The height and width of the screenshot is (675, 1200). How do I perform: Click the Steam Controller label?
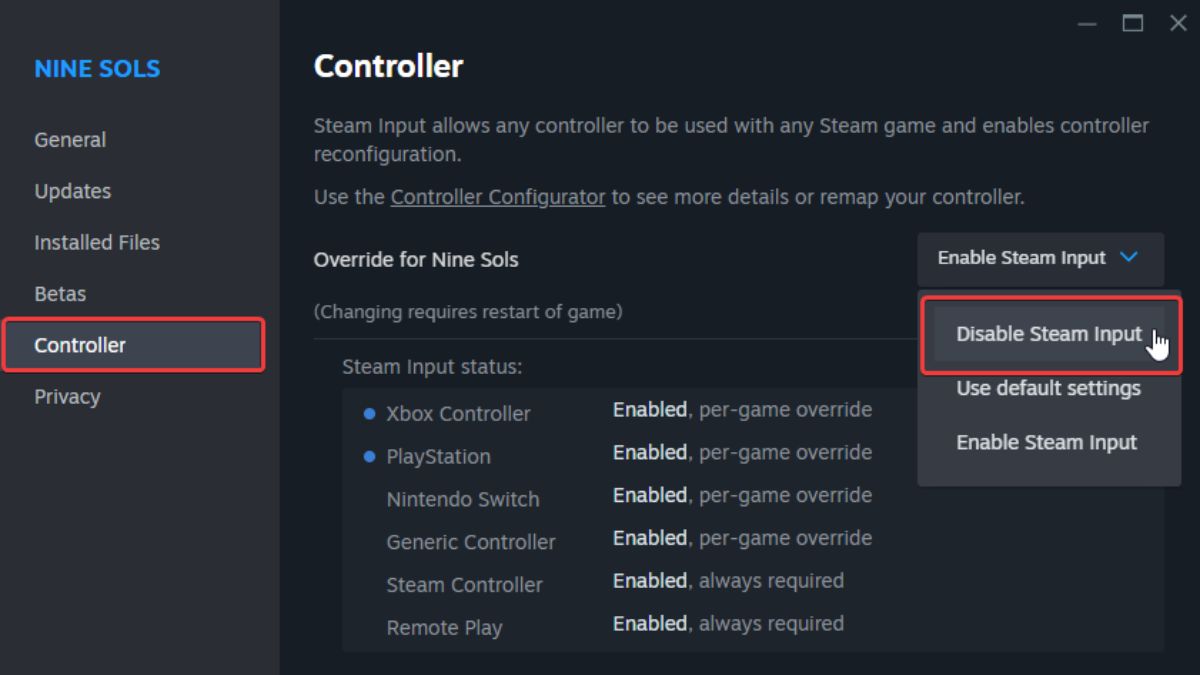tap(464, 585)
